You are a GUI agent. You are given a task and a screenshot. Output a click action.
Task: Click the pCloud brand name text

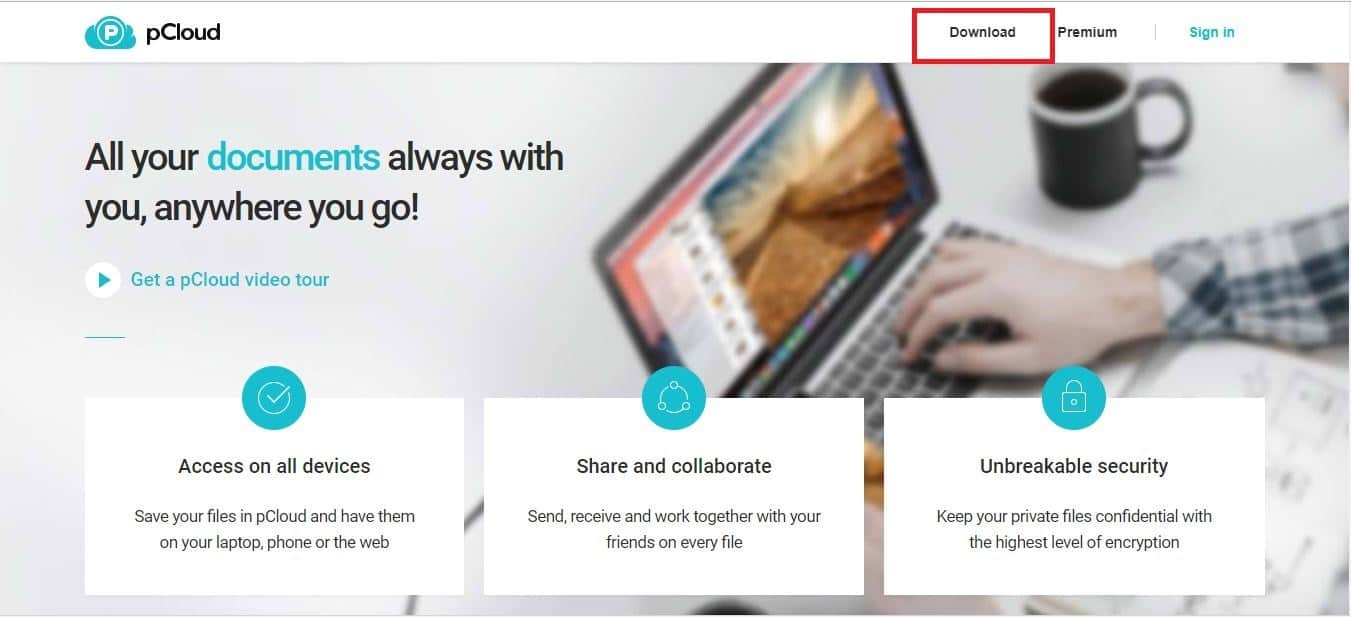click(183, 32)
